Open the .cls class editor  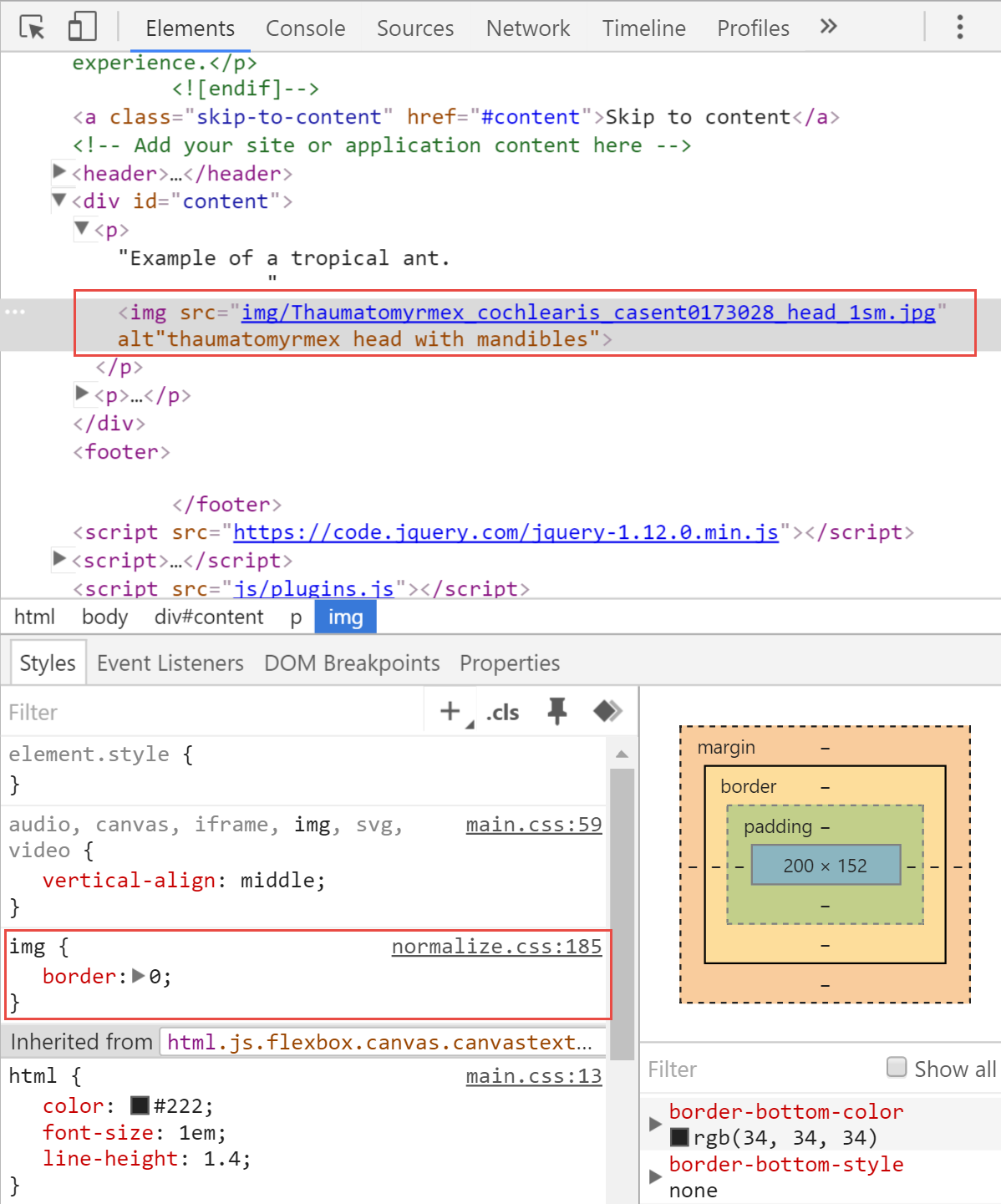504,713
